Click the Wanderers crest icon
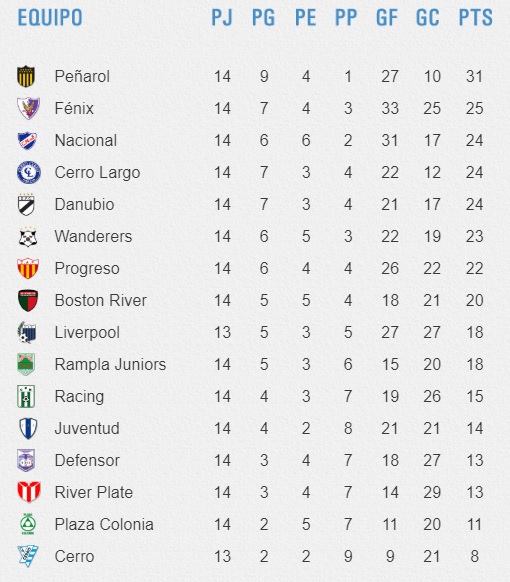Image resolution: width=510 pixels, height=582 pixels. click(28, 236)
